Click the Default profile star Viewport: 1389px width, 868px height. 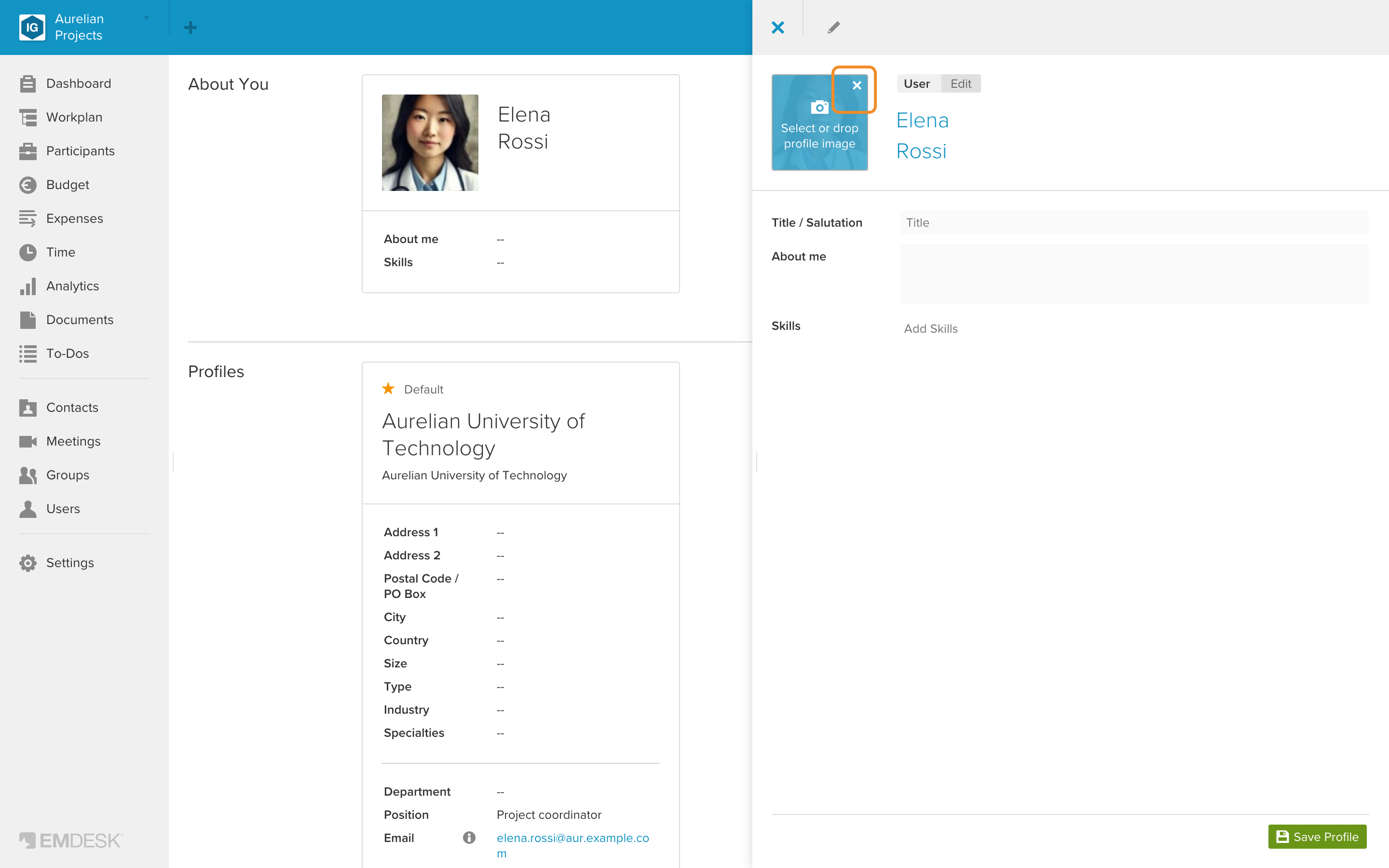388,389
